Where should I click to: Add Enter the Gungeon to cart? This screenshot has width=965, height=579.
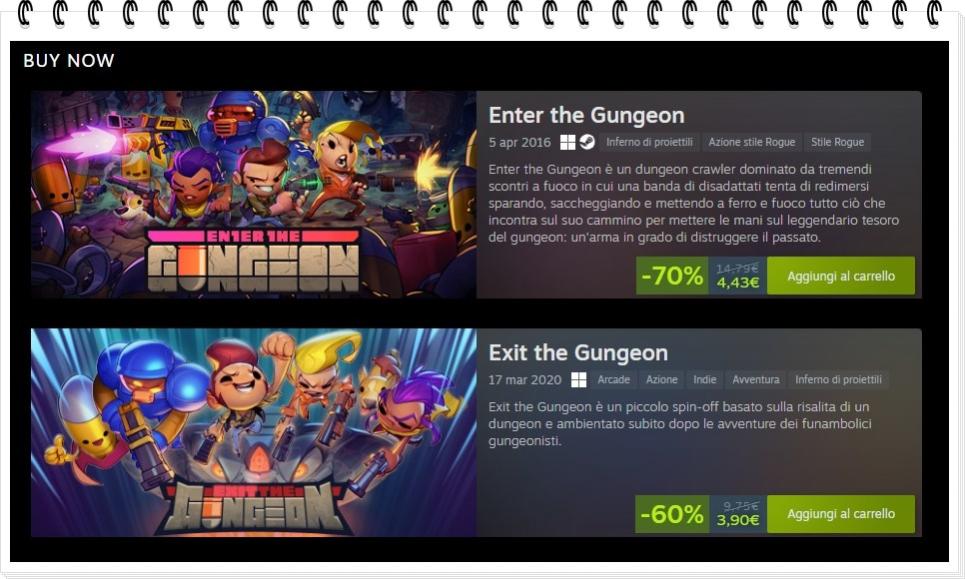841,276
